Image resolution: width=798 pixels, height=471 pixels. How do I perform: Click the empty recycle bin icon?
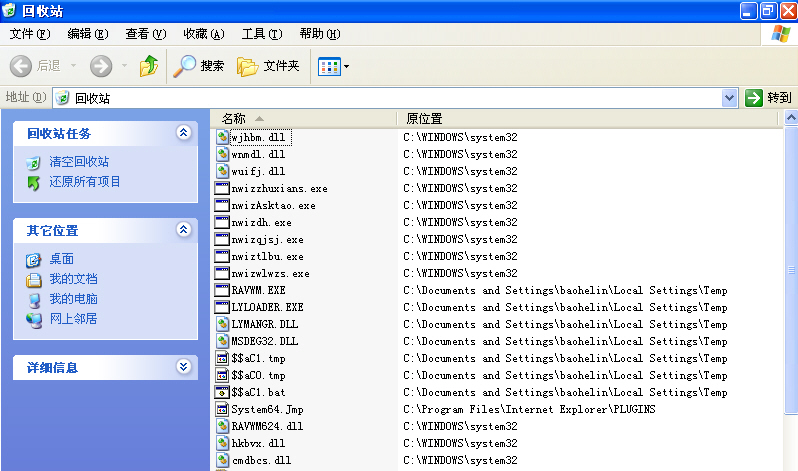(x=34, y=163)
